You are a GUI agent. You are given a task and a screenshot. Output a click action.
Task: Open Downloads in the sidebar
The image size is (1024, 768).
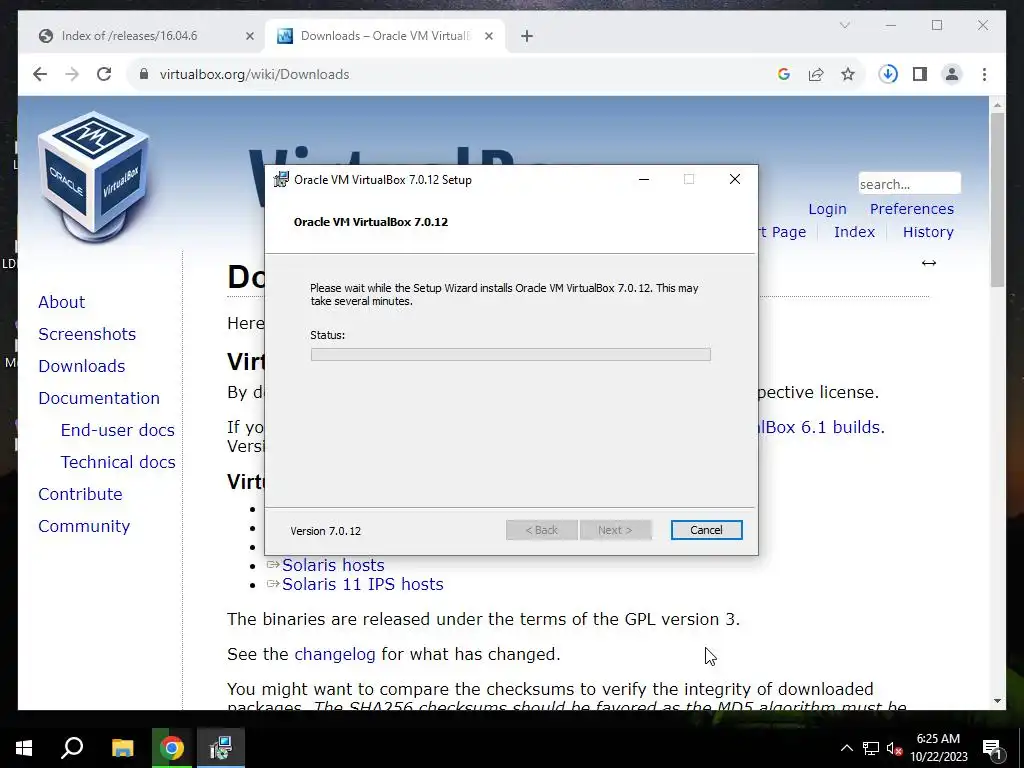coord(82,366)
